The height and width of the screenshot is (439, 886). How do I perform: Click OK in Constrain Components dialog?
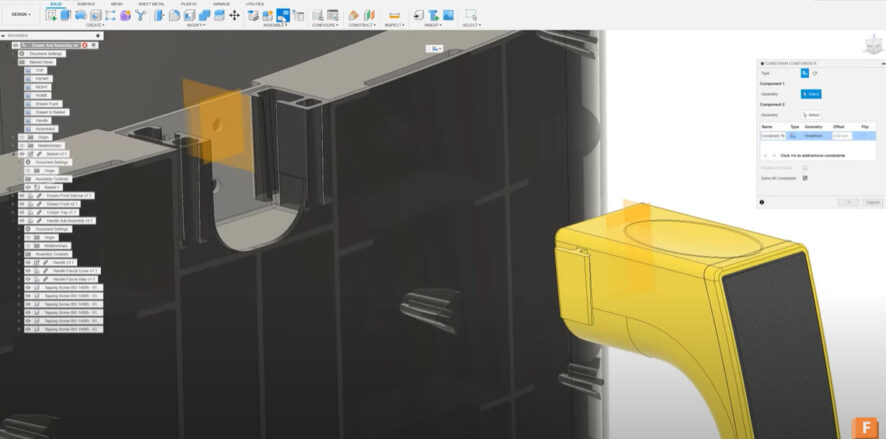[848, 202]
